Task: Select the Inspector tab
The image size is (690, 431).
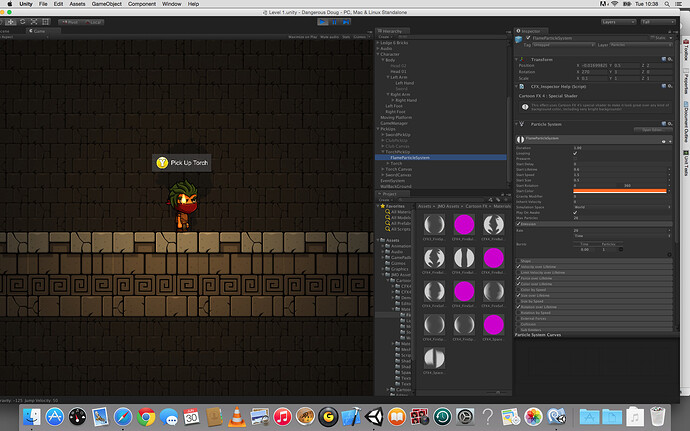Action: coord(530,31)
